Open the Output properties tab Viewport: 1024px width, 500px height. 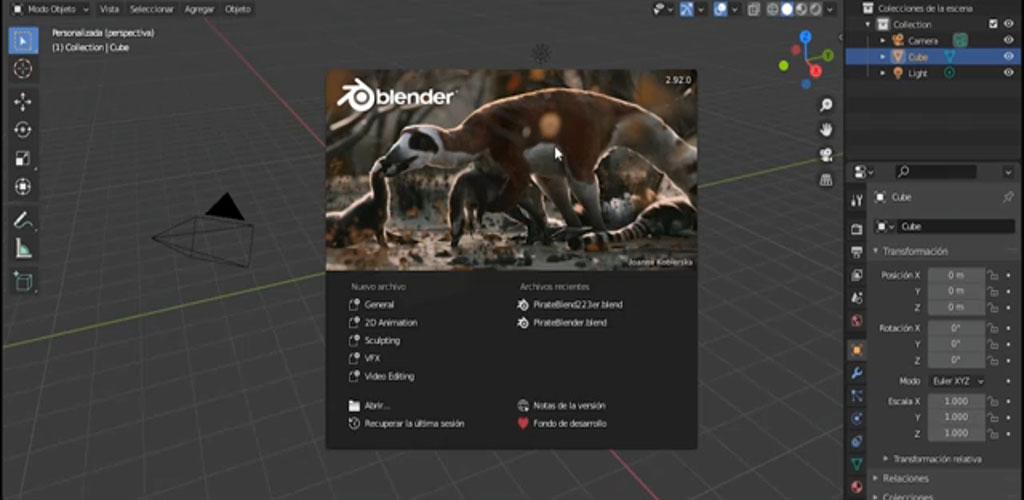[857, 252]
